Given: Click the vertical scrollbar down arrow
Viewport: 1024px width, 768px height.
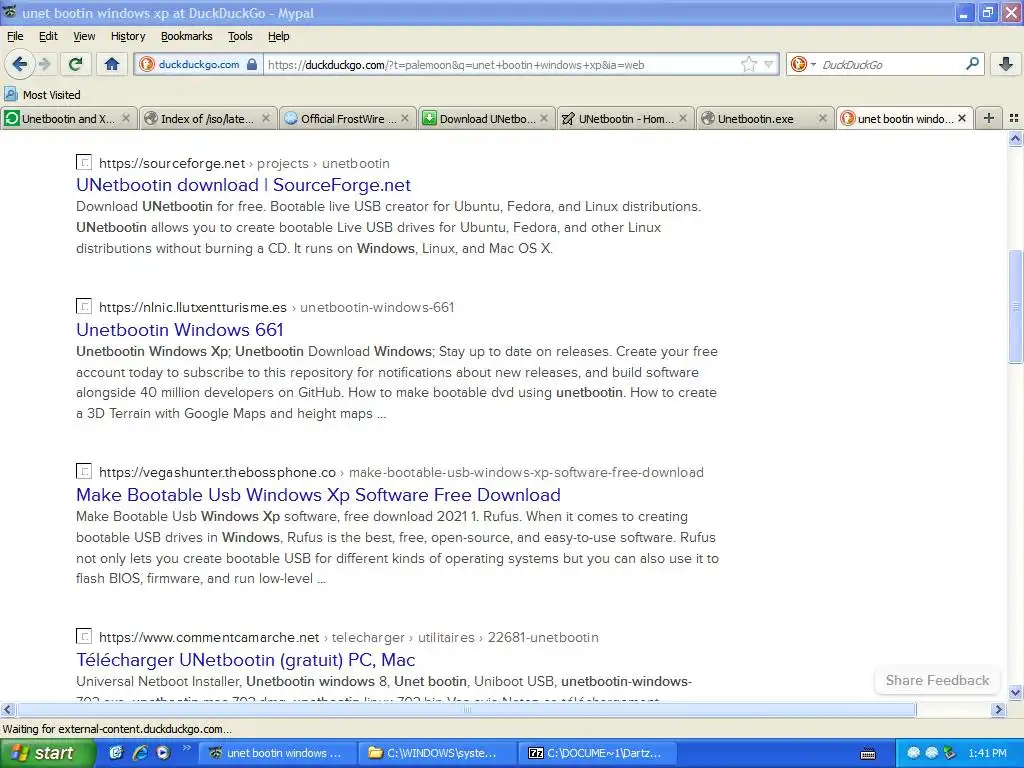Looking at the screenshot, I should pyautogui.click(x=1015, y=692).
